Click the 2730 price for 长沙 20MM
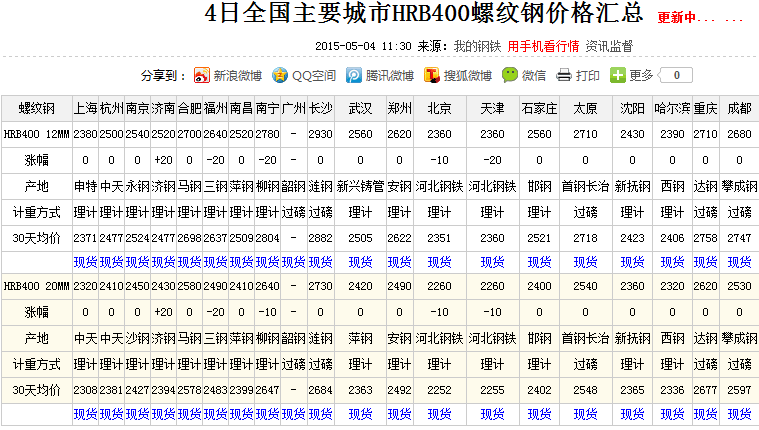The height and width of the screenshot is (430, 759). (320, 286)
